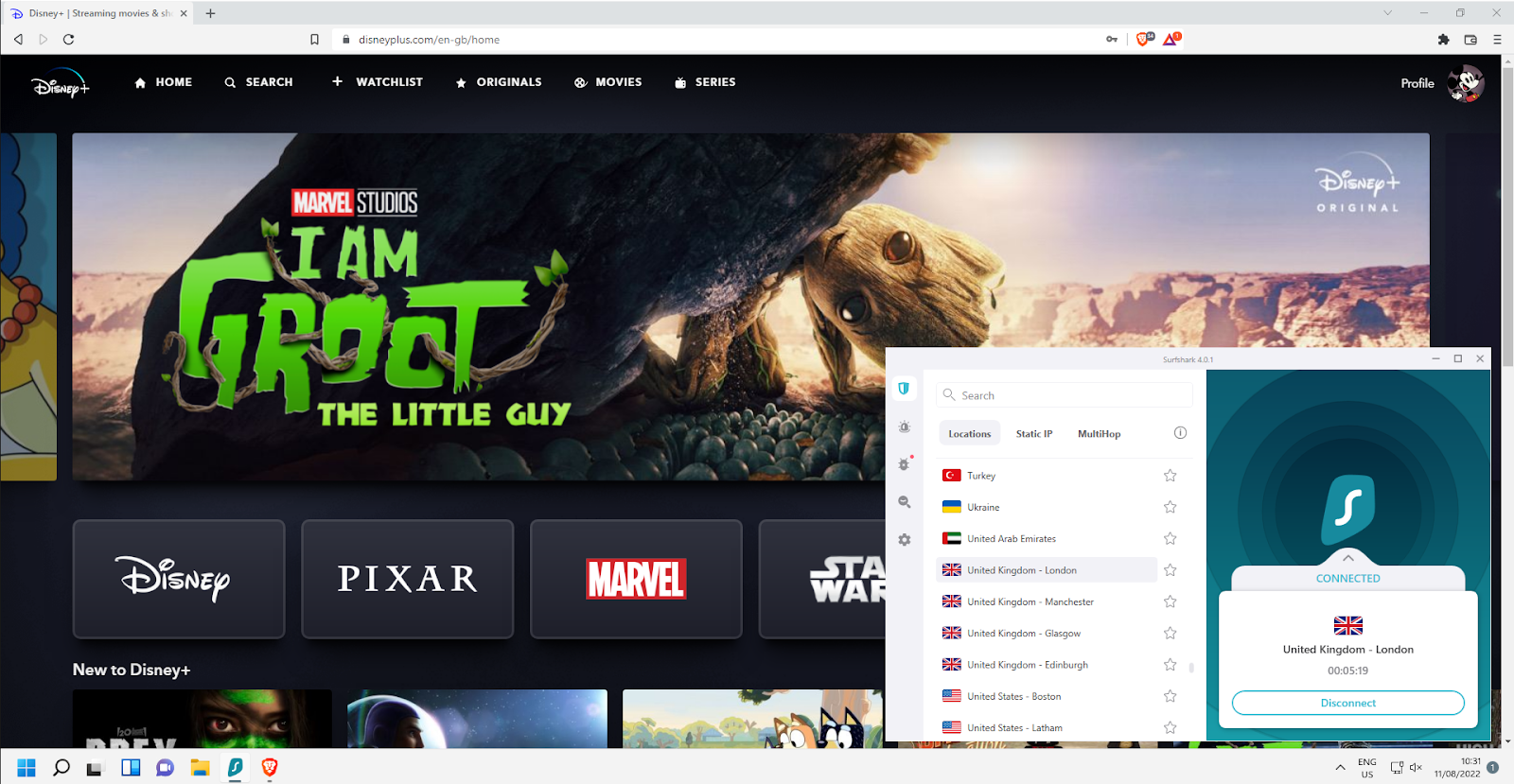Browse Disney+ ORIGINALS

[499, 82]
